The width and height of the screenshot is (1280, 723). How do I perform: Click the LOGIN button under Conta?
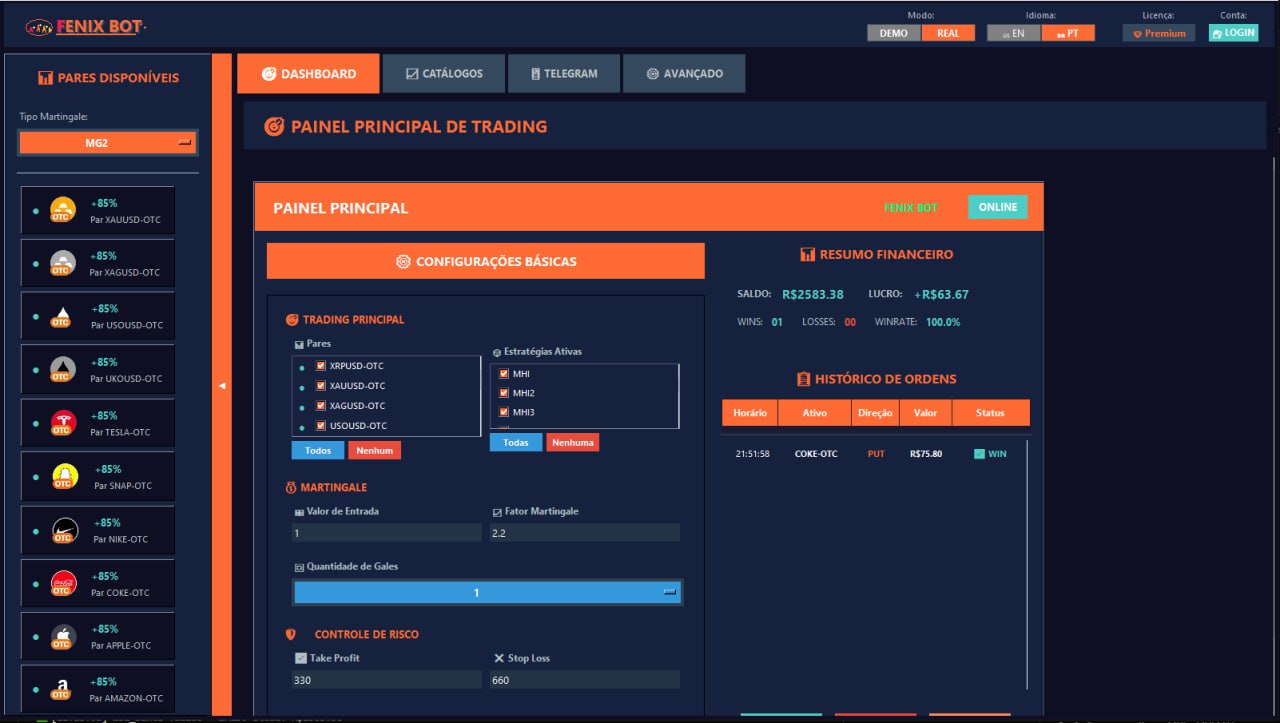pos(1233,32)
